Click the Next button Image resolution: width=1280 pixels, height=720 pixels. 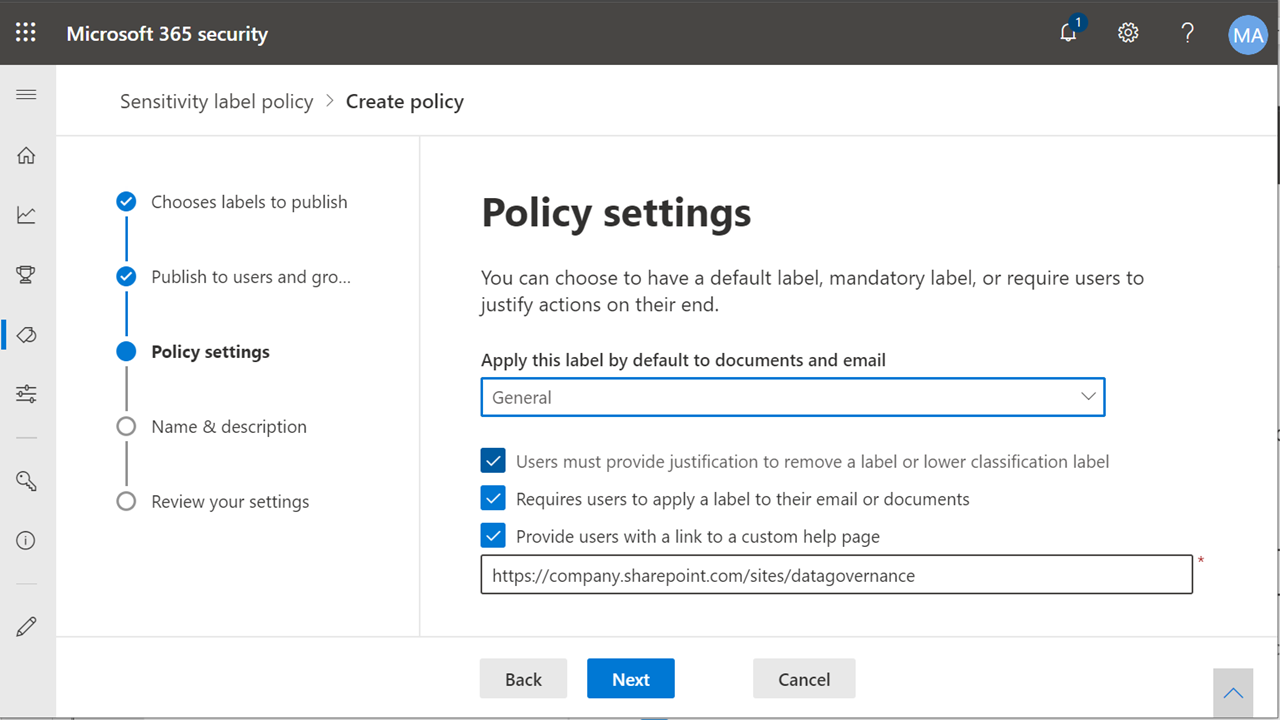tap(631, 679)
